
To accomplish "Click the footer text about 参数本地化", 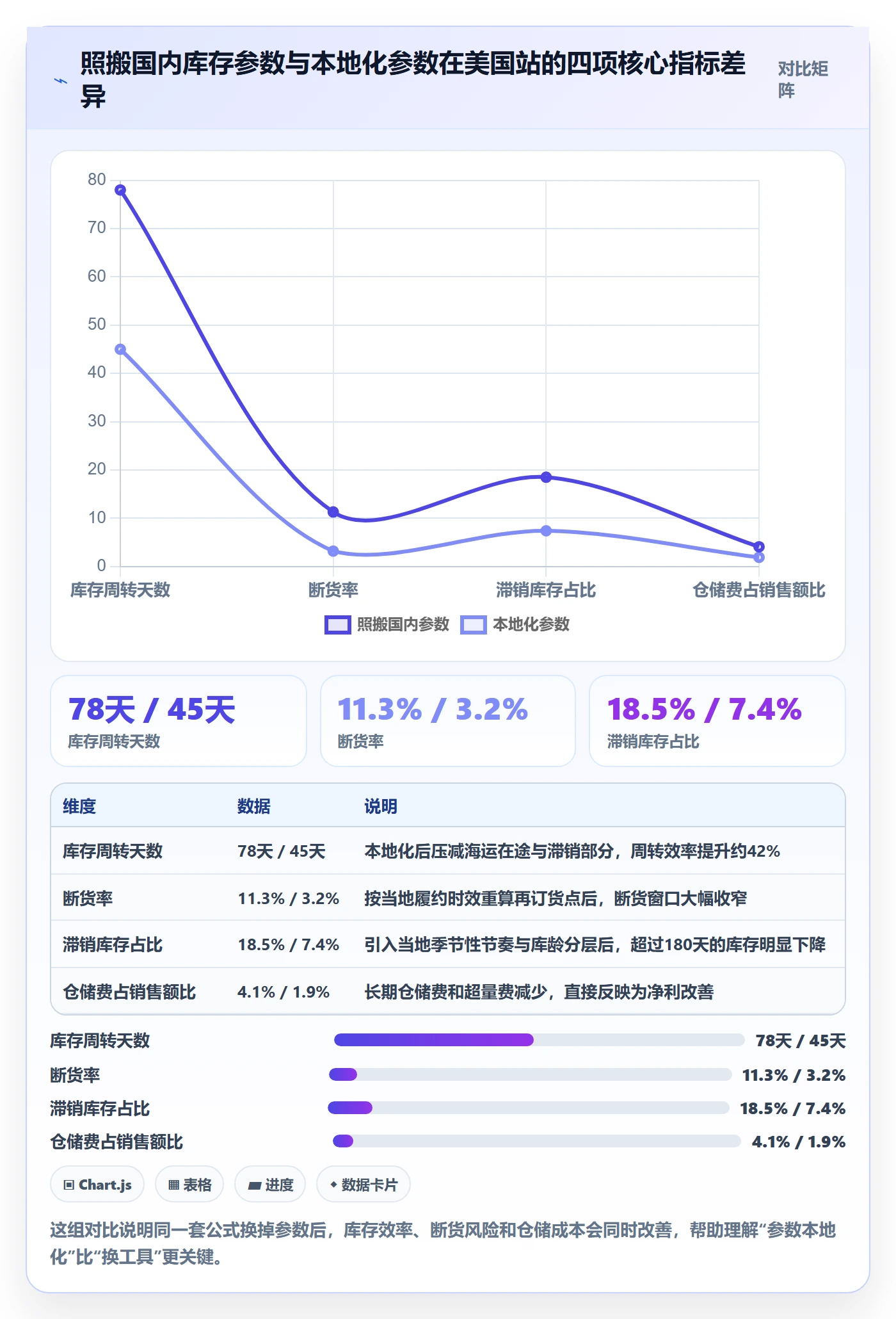I will coord(443,1243).
